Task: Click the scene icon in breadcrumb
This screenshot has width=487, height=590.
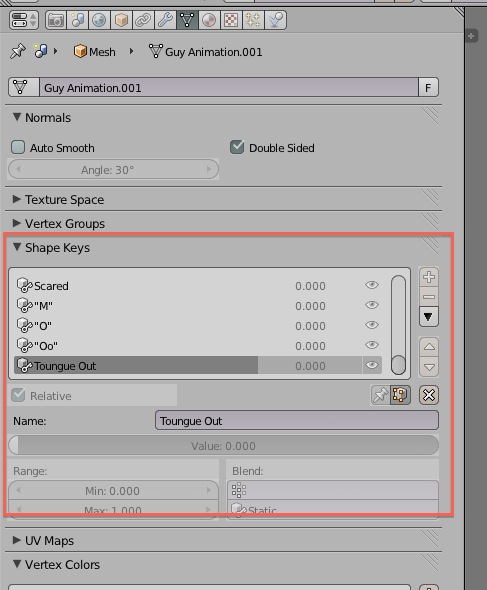Action: coord(41,51)
